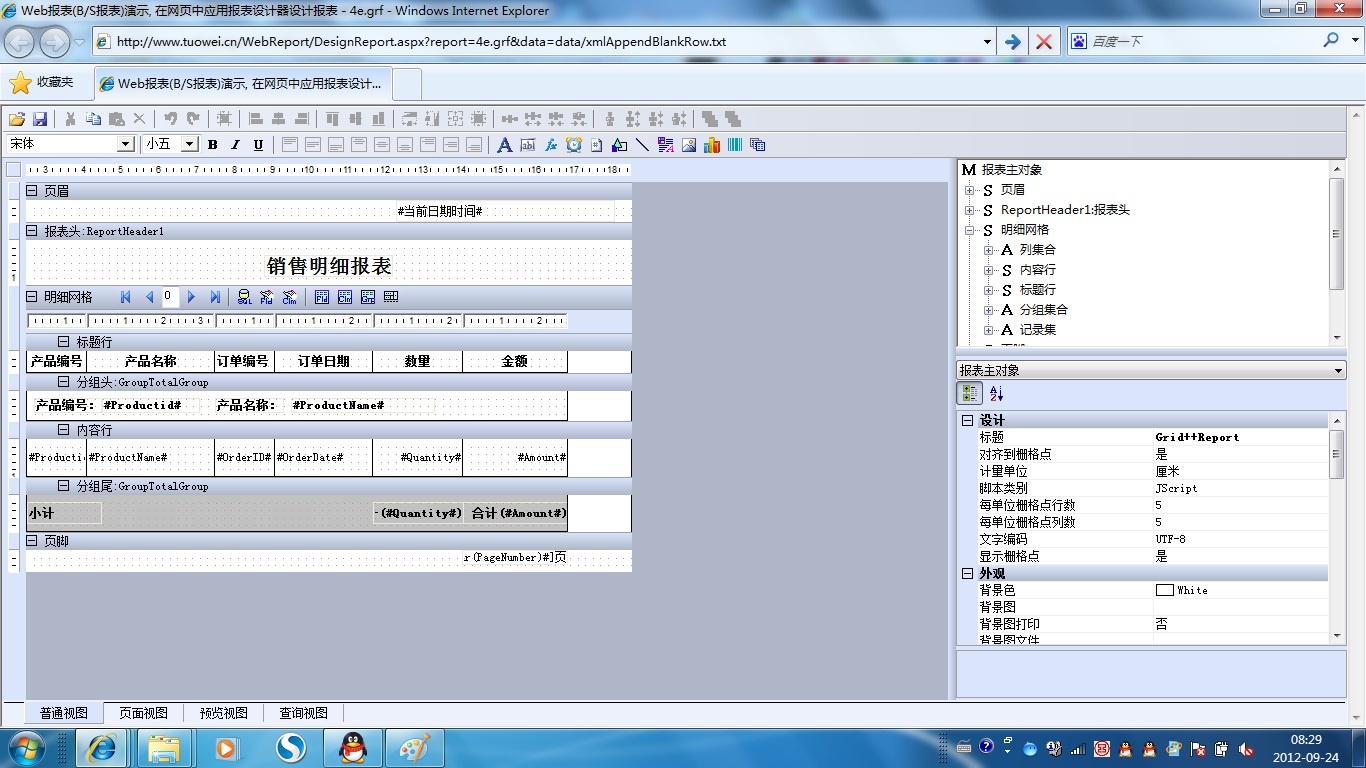Insert a chart control from toolbar
Image resolution: width=1366 pixels, height=768 pixels.
712,145
